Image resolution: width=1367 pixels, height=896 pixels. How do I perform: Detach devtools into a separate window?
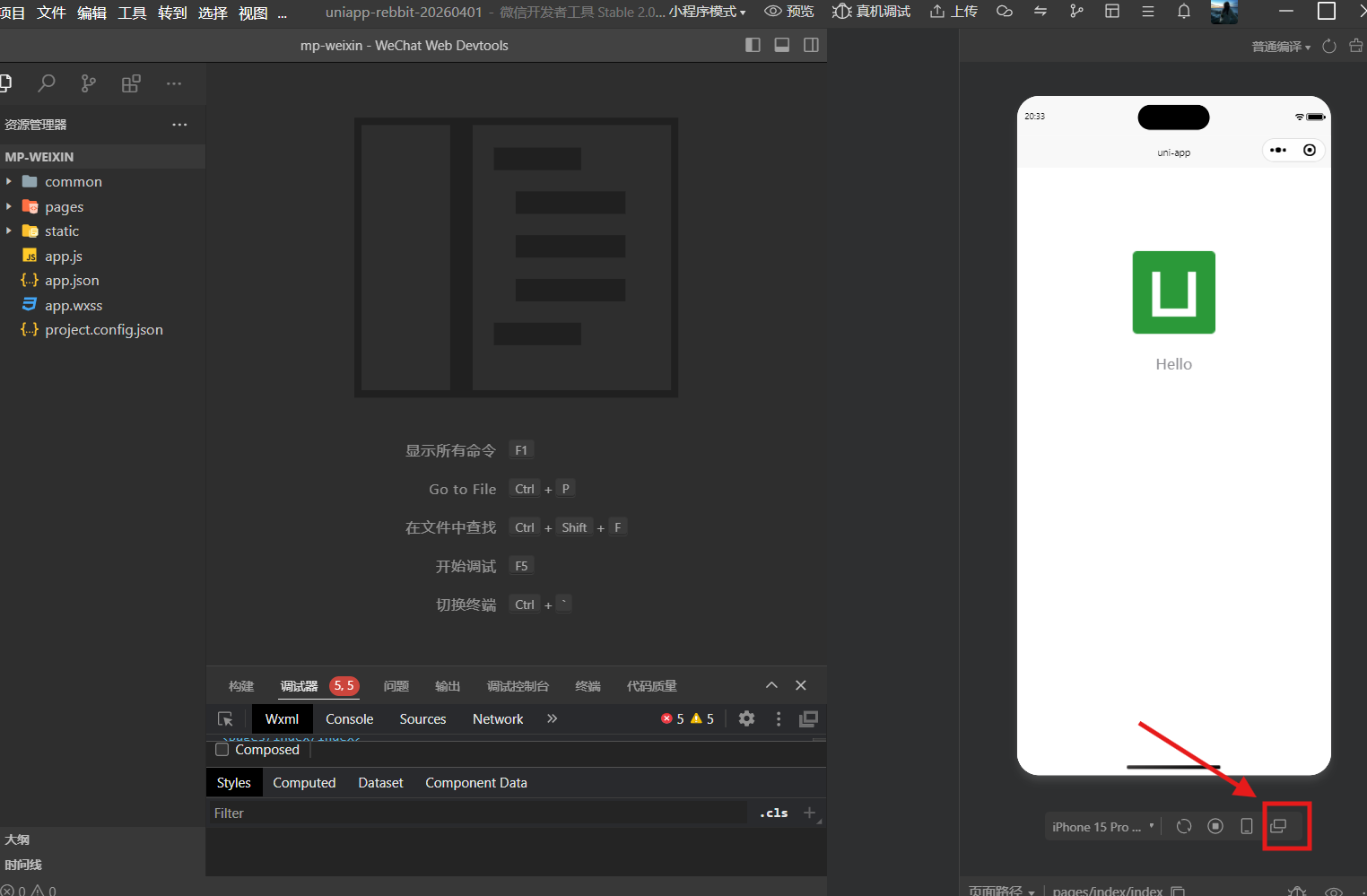808,718
